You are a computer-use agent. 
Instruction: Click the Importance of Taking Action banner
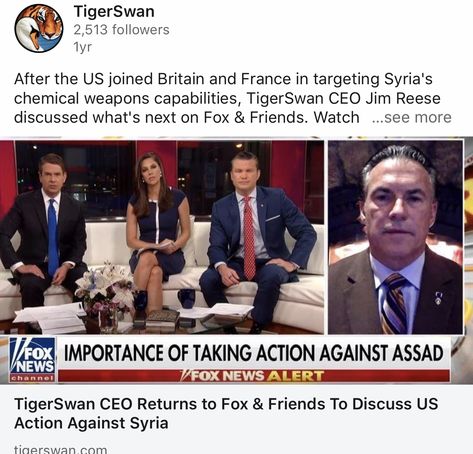pyautogui.click(x=253, y=353)
